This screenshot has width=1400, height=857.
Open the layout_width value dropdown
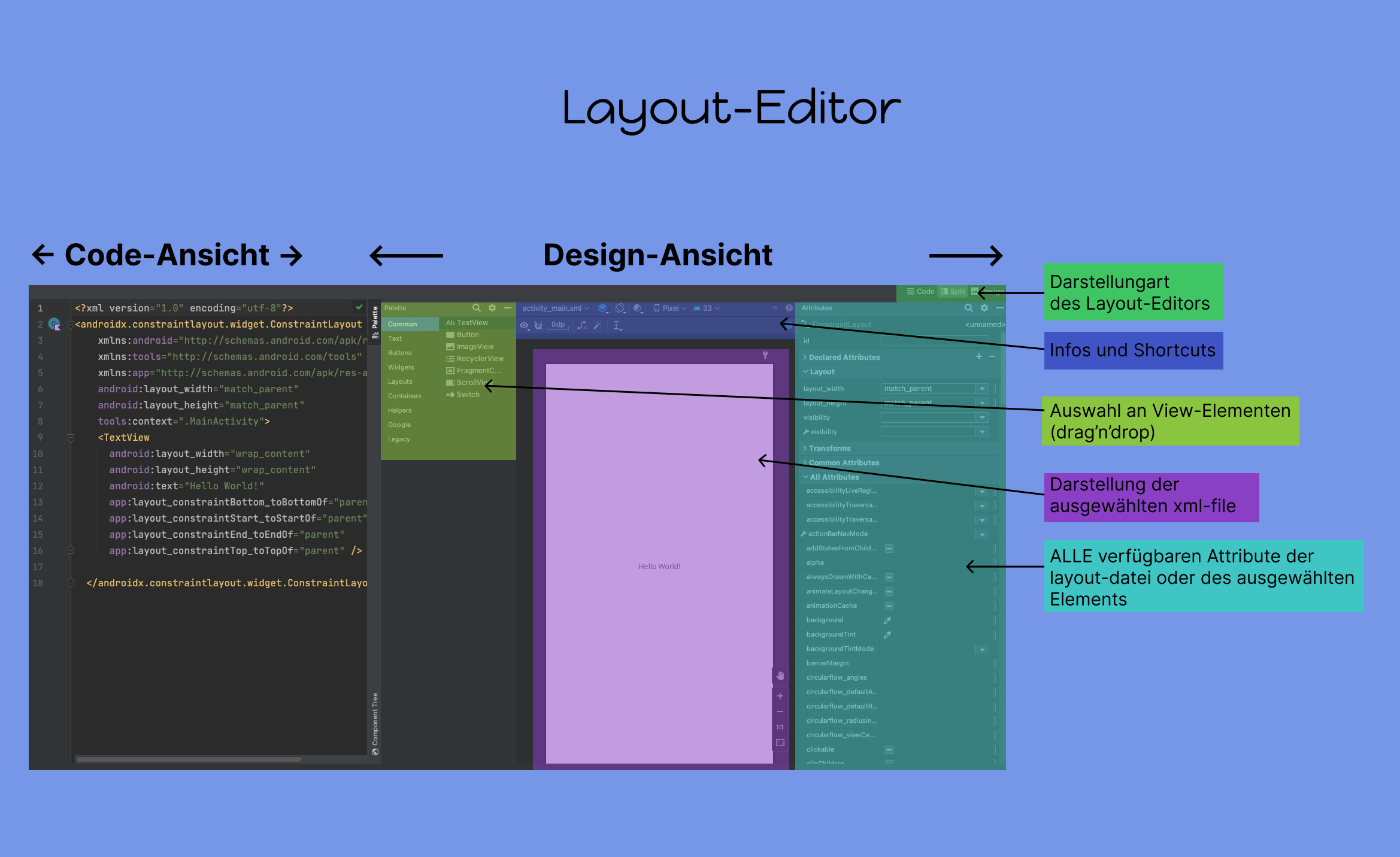coord(982,389)
